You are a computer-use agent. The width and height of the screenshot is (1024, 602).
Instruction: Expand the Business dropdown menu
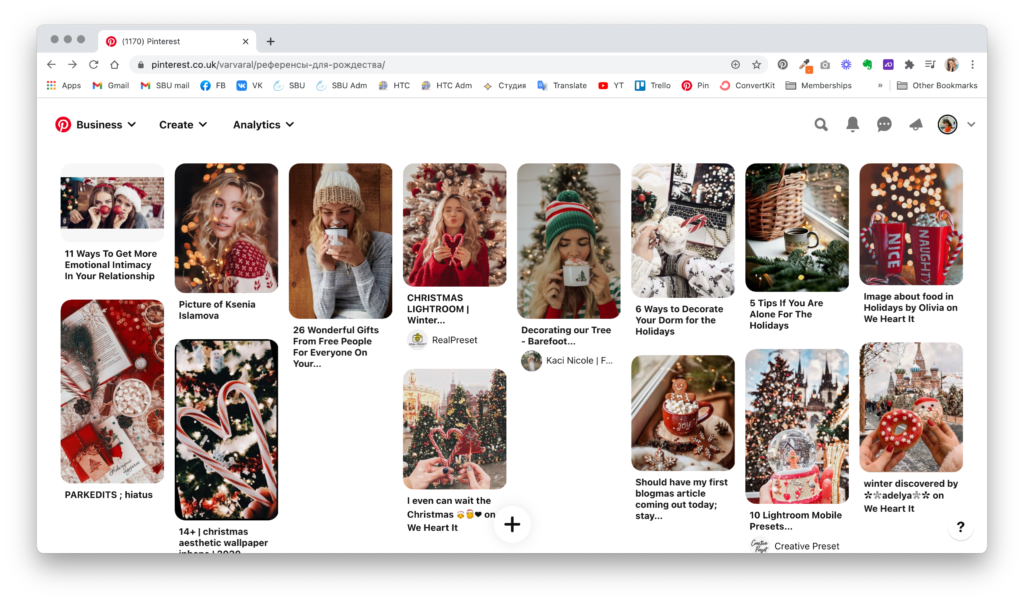click(x=106, y=125)
